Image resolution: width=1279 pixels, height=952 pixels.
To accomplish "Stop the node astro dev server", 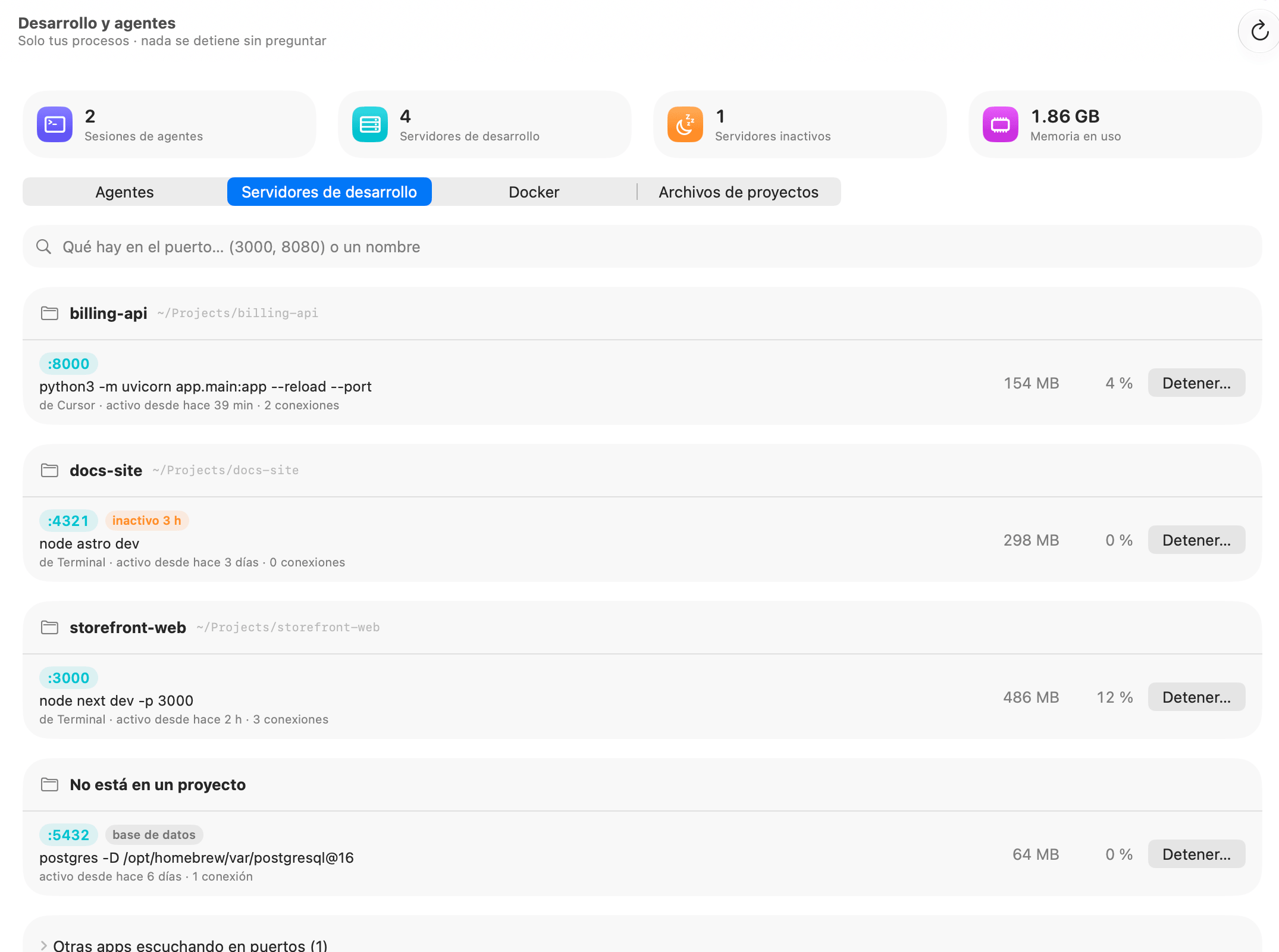I will pyautogui.click(x=1196, y=540).
